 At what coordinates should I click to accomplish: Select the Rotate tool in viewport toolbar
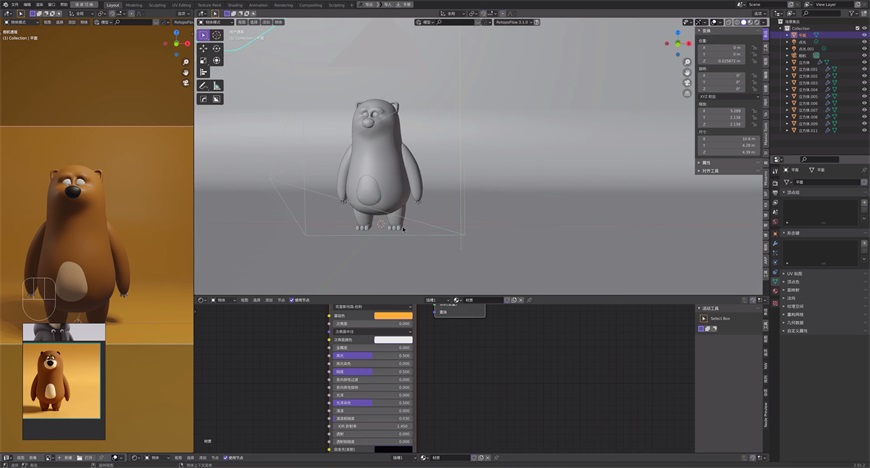pos(216,48)
